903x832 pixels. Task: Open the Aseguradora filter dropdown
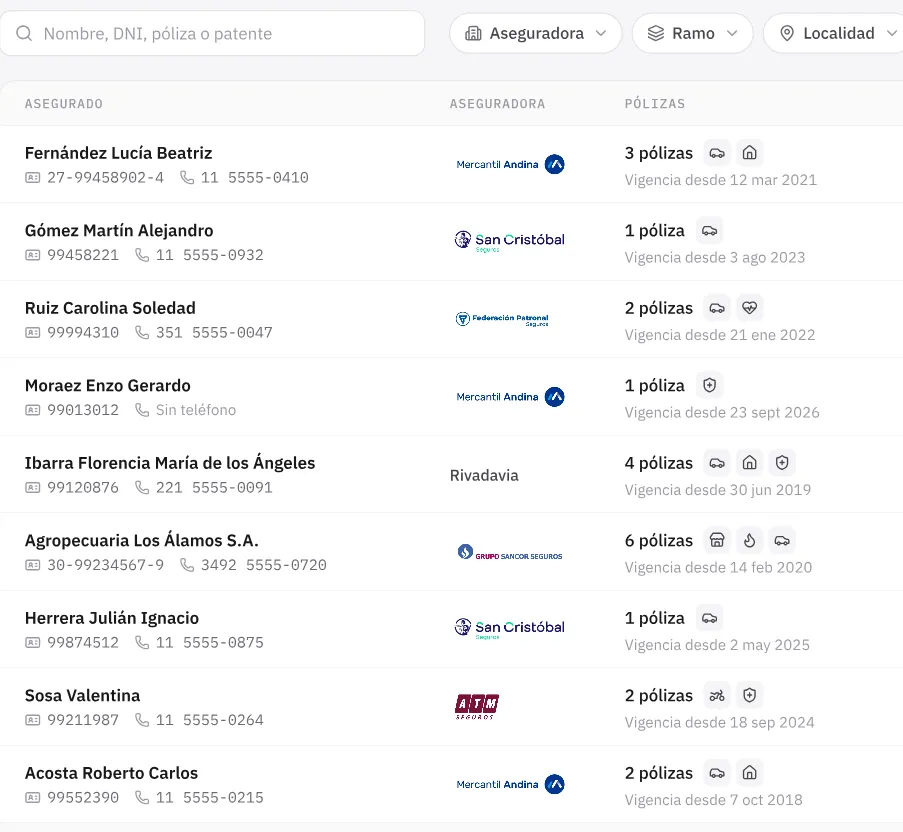tap(536, 33)
